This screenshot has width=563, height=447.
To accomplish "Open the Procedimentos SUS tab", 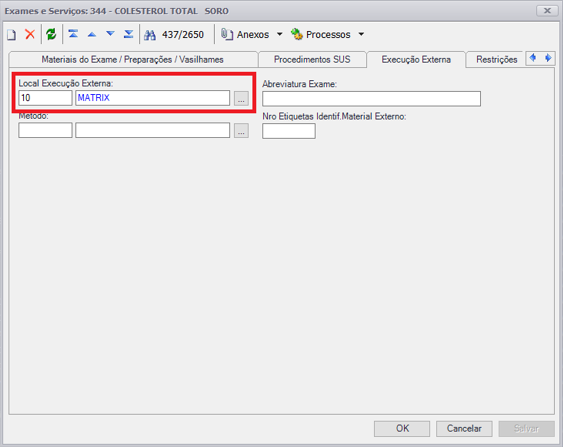I will tap(312, 60).
